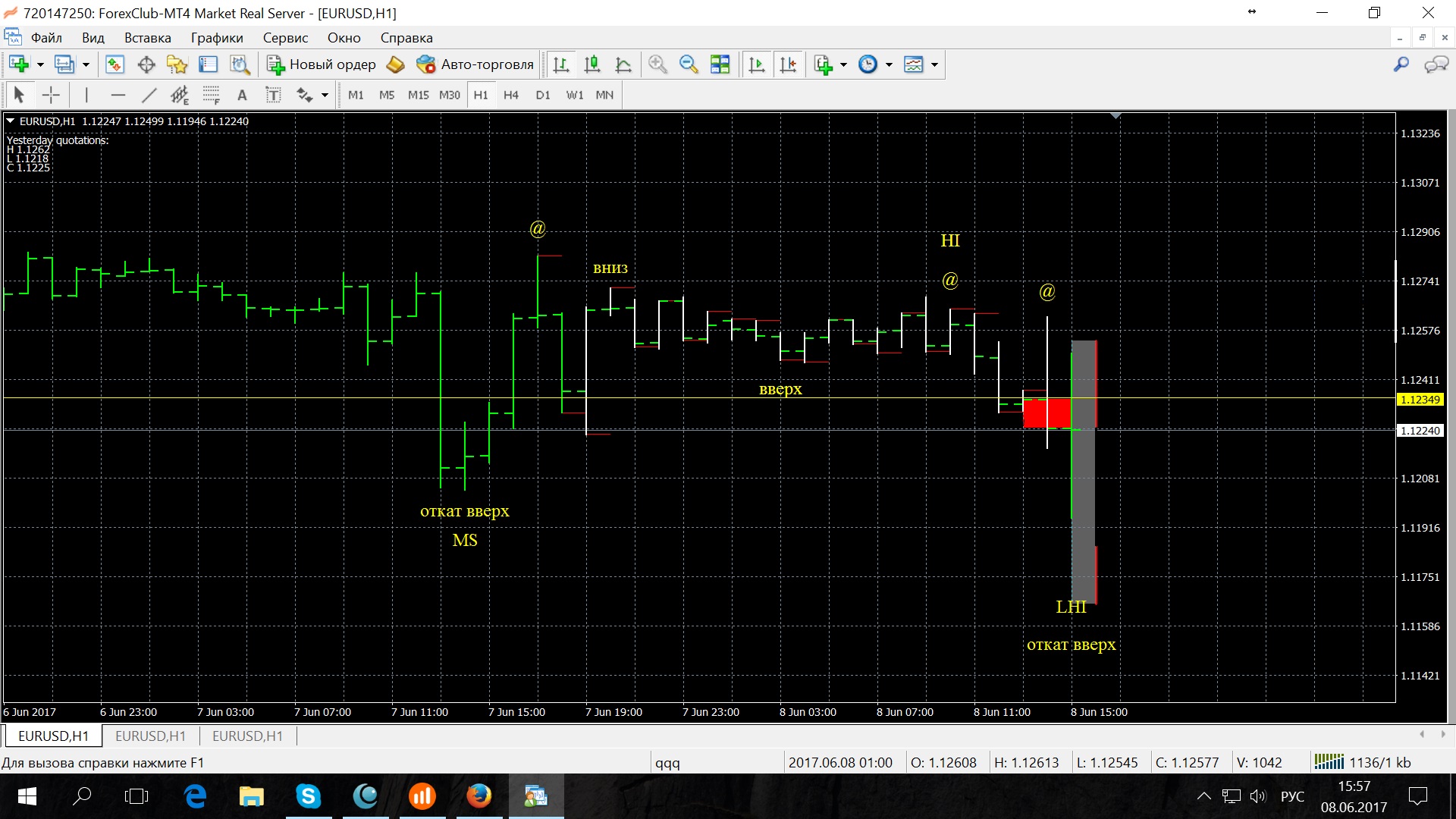Open the Вставка menu
The image size is (1456, 819).
pos(148,38)
